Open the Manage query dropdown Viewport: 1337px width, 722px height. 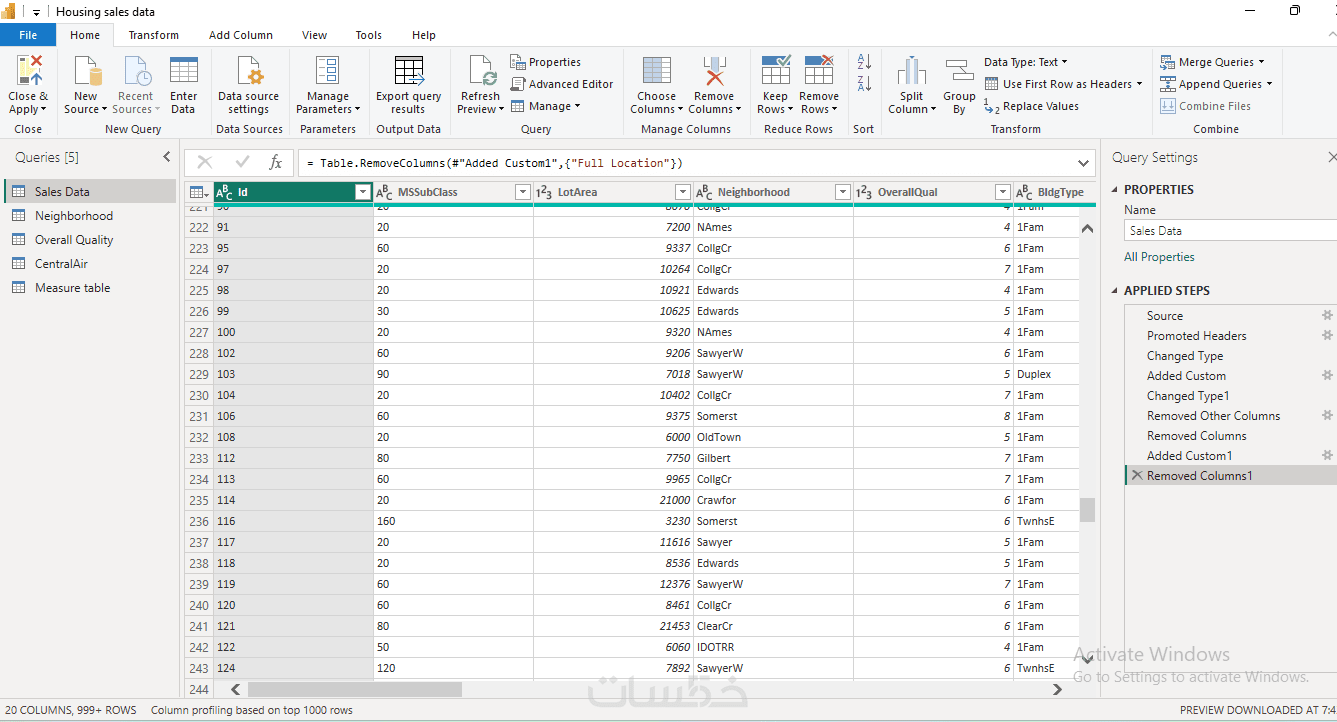(x=545, y=106)
